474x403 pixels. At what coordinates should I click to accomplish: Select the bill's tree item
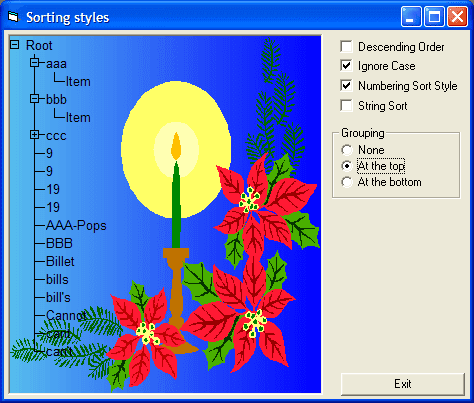58,297
